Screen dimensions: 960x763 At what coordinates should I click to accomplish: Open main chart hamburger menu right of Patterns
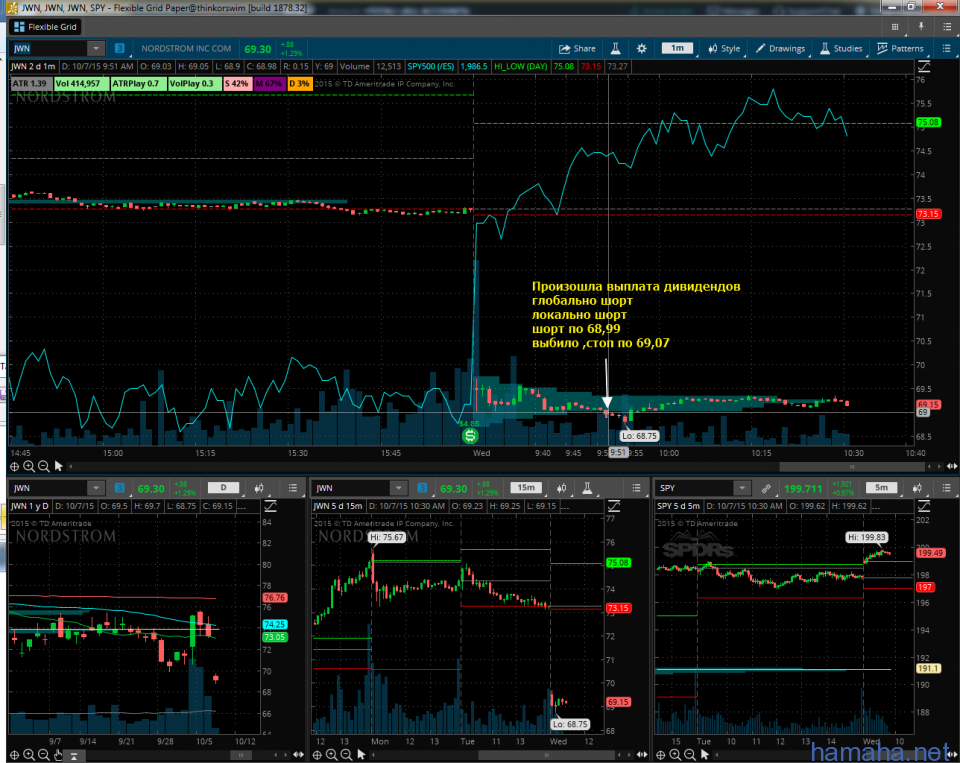(x=946, y=48)
